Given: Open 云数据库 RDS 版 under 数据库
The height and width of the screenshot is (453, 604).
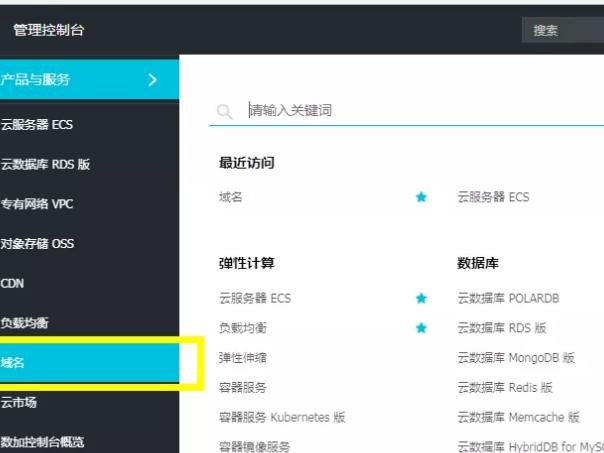Looking at the screenshot, I should 502,328.
